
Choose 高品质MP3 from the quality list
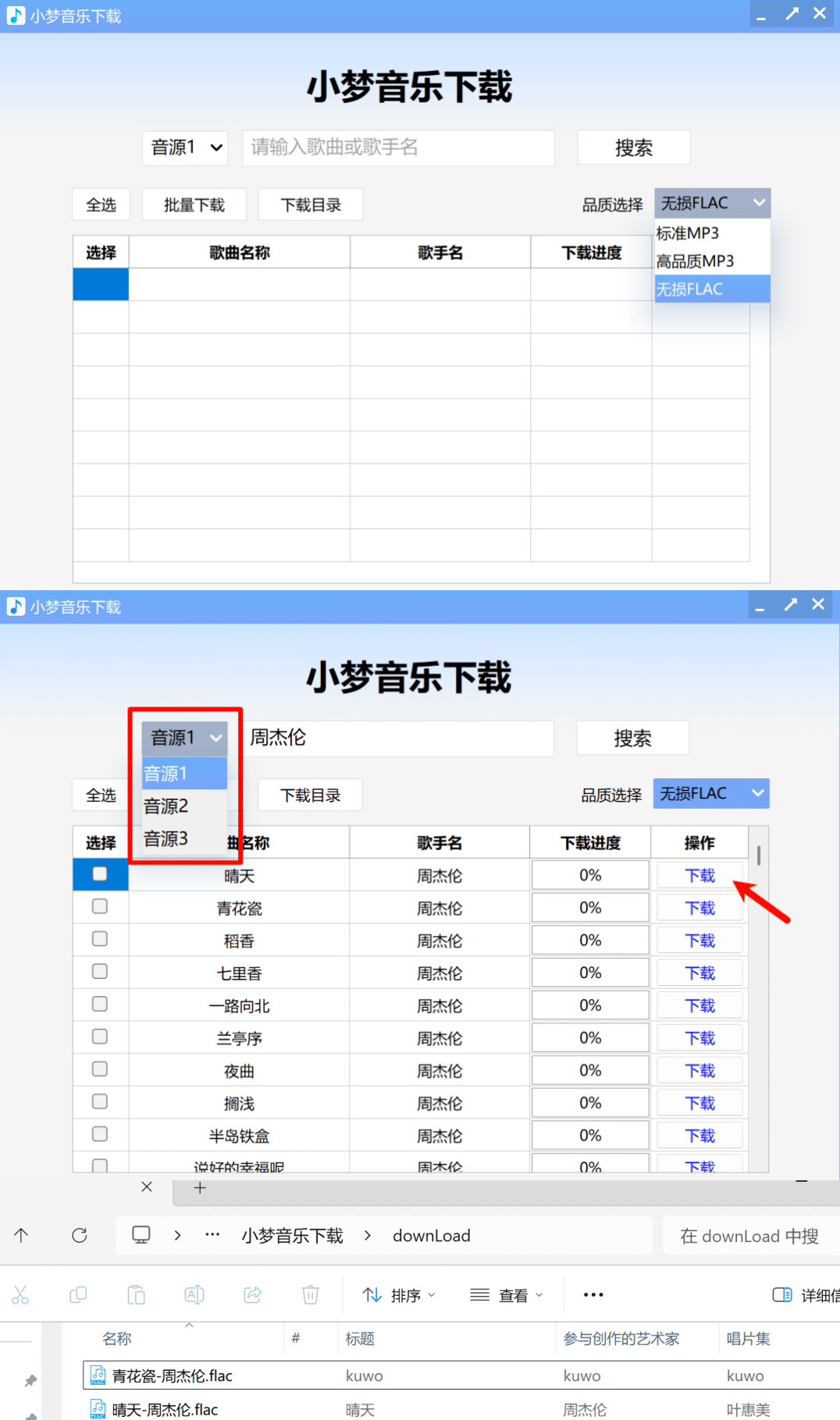click(x=712, y=261)
